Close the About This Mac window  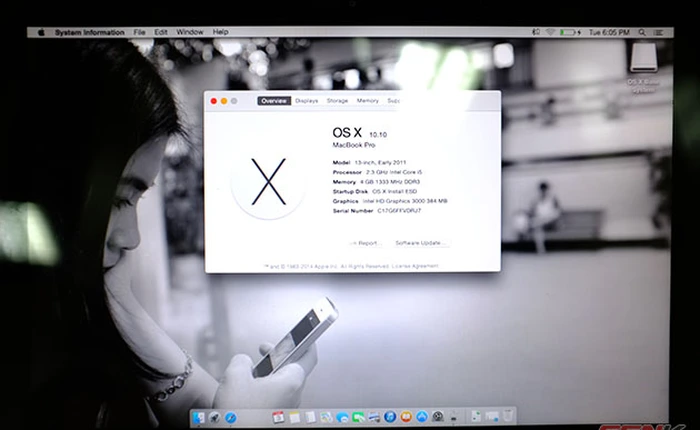pyautogui.click(x=214, y=101)
